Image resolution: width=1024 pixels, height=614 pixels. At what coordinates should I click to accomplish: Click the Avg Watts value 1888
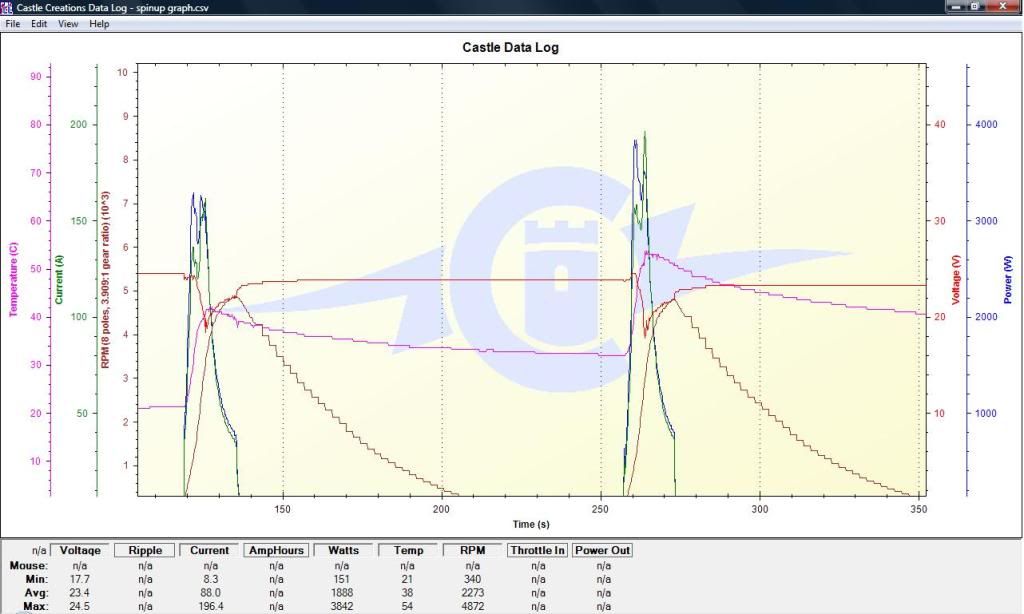click(342, 592)
